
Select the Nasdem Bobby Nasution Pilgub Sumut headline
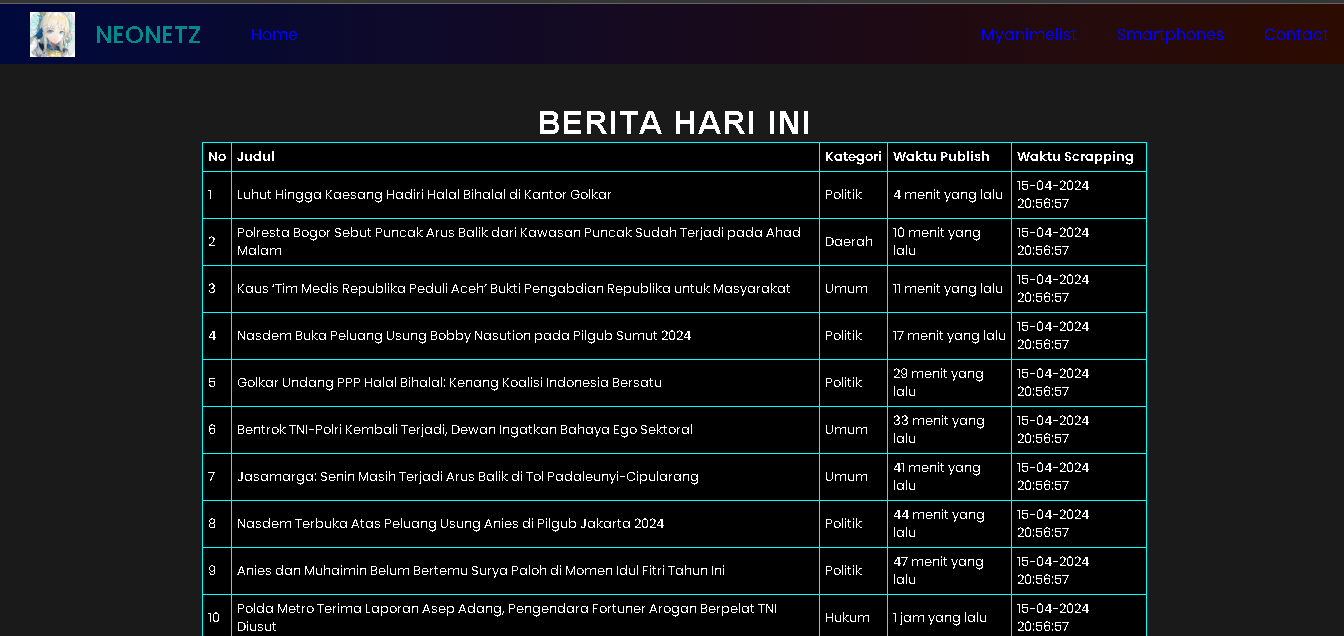(x=464, y=336)
